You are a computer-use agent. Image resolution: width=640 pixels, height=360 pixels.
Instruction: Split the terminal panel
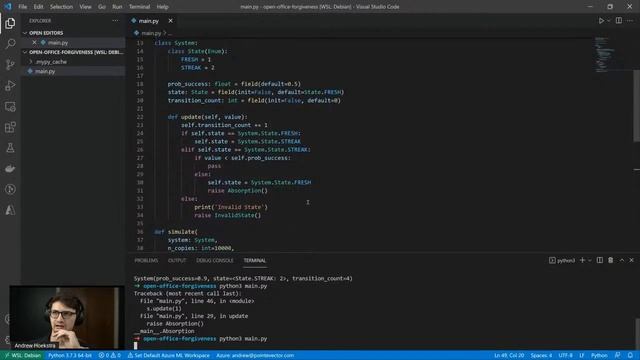600,260
